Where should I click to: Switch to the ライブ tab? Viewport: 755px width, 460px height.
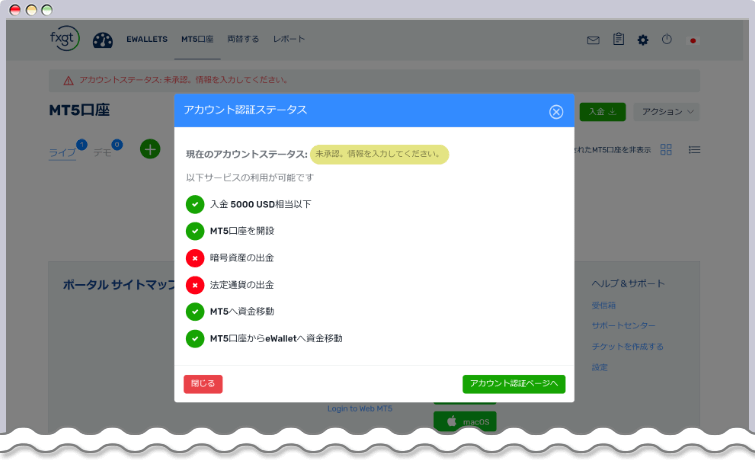(x=62, y=152)
